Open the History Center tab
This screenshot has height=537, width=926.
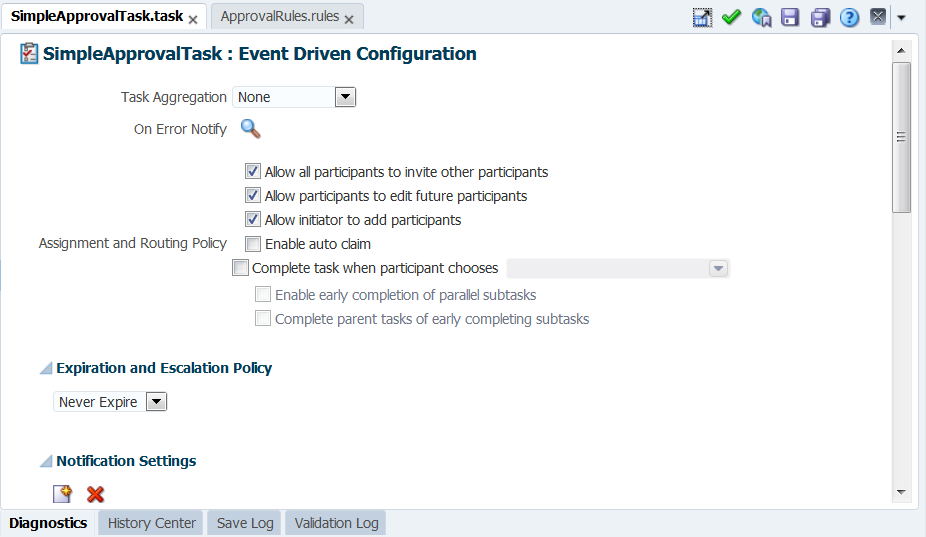151,523
